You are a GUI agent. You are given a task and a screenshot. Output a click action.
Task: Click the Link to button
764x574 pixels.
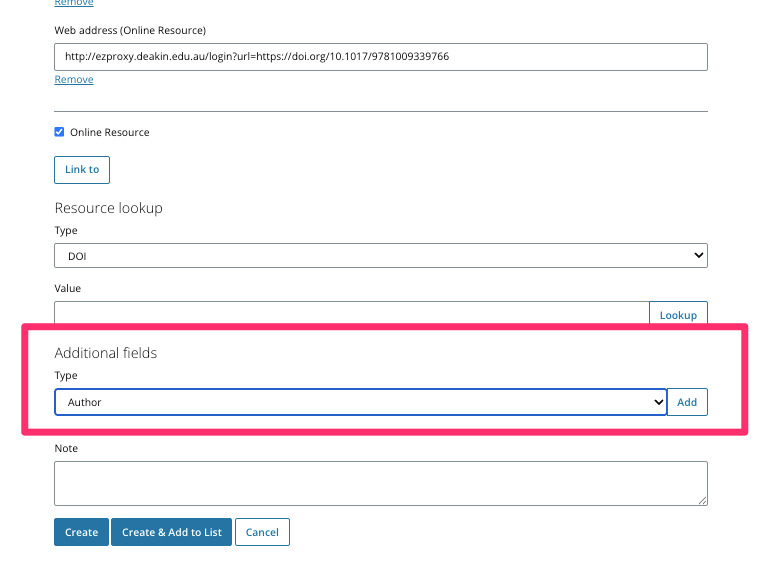[x=82, y=170]
